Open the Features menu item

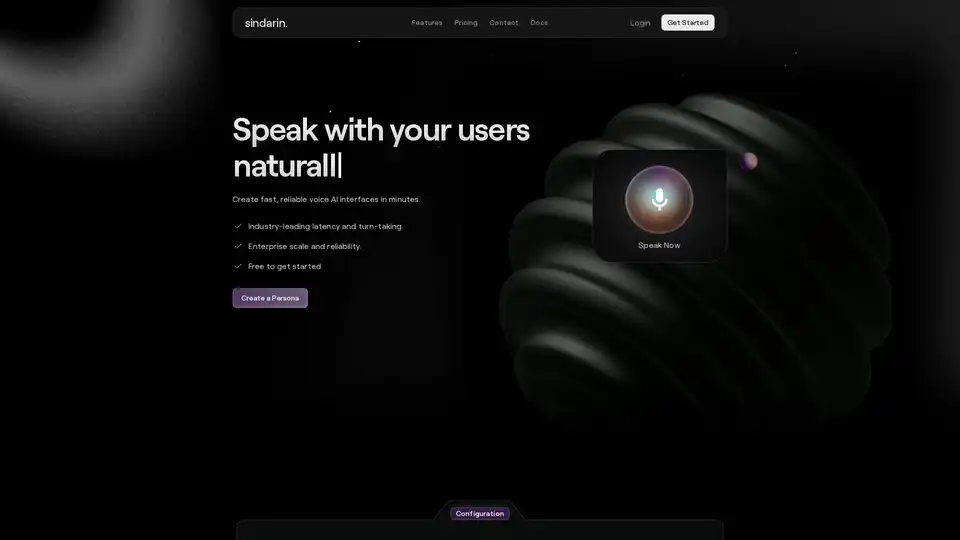[x=427, y=23]
